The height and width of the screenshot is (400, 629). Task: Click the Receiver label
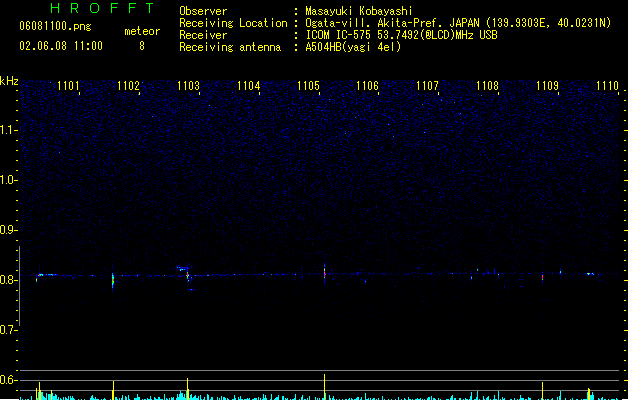click(203, 35)
